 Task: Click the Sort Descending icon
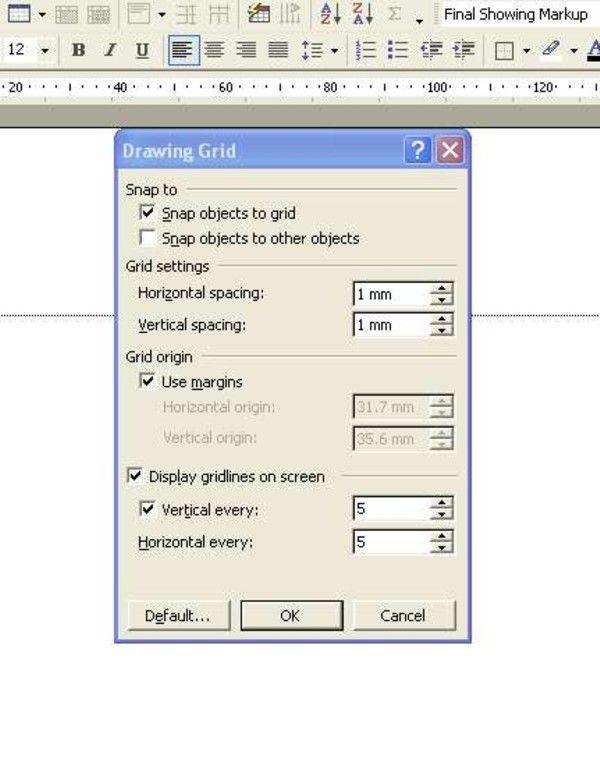click(x=363, y=14)
